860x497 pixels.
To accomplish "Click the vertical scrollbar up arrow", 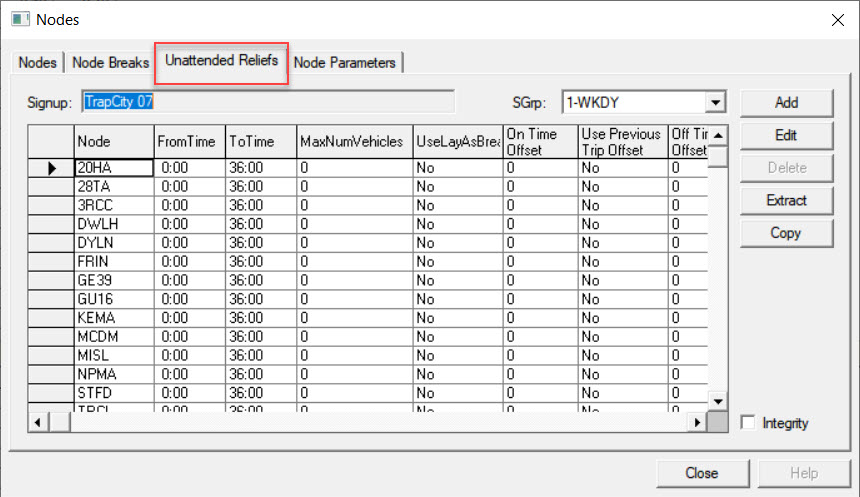I will pos(717,135).
